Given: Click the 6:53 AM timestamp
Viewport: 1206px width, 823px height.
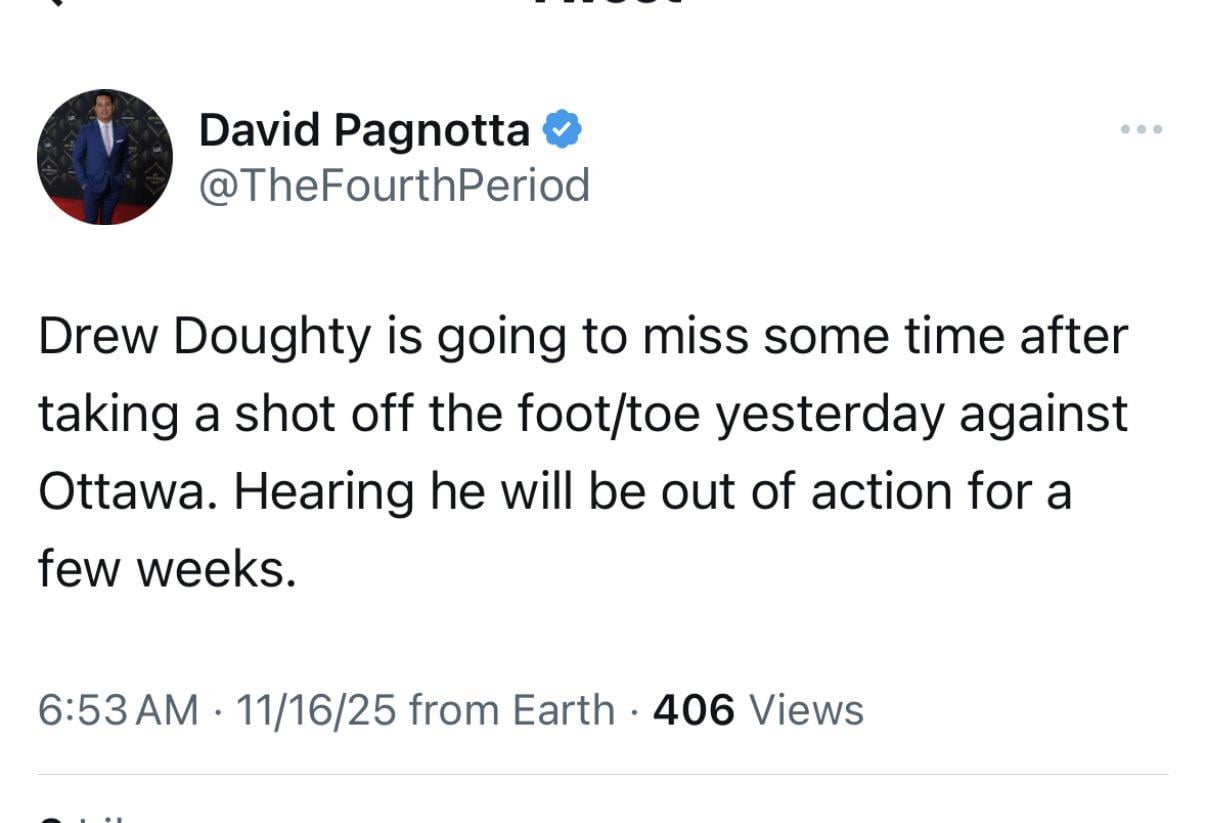Looking at the screenshot, I should [117, 709].
